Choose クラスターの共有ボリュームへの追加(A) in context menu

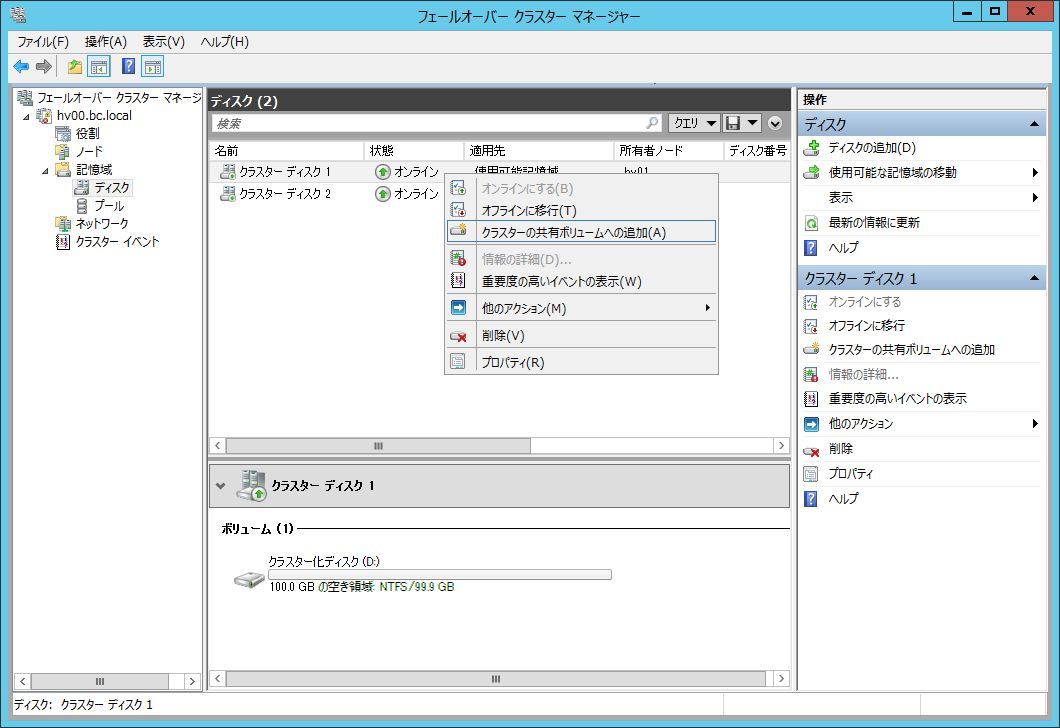click(x=581, y=232)
